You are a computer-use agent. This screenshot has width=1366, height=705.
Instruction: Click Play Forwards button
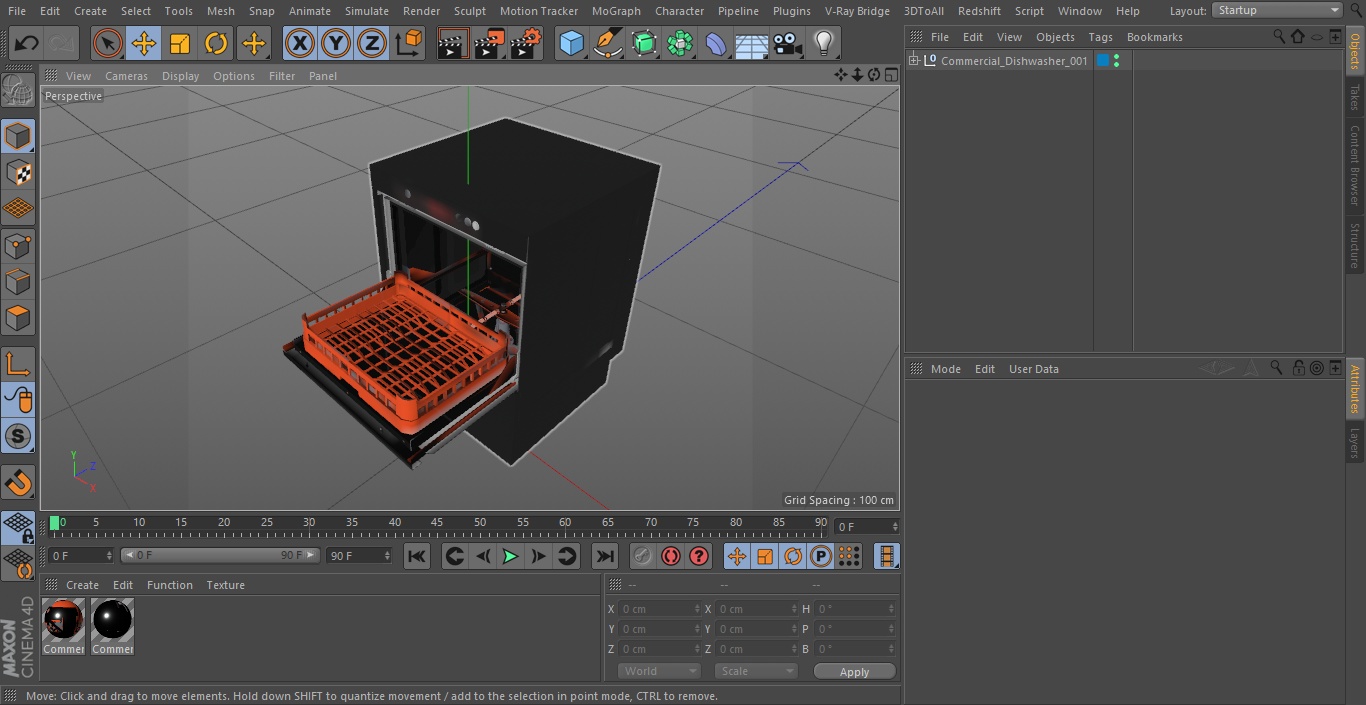510,556
